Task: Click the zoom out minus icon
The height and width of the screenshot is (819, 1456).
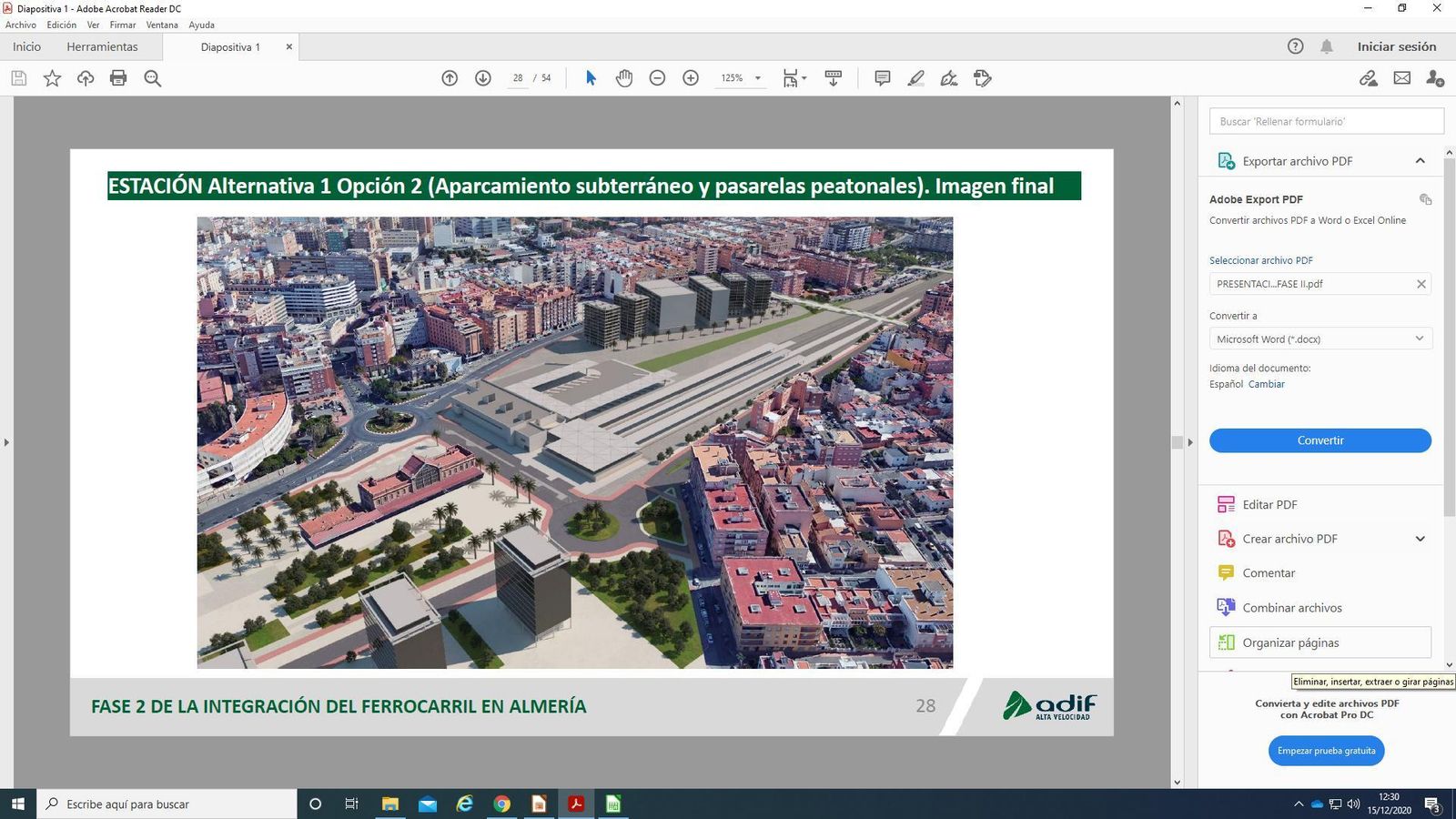Action: (657, 78)
